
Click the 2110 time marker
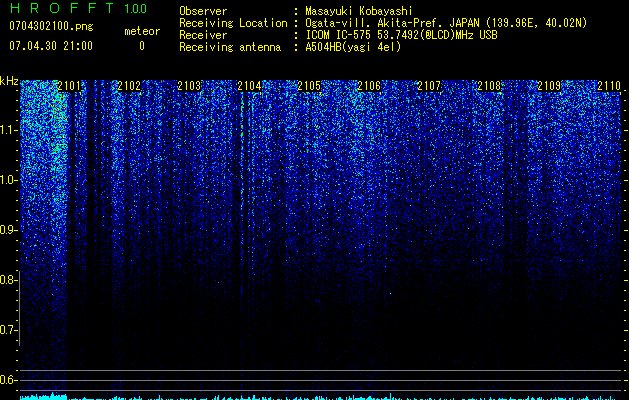click(x=609, y=86)
